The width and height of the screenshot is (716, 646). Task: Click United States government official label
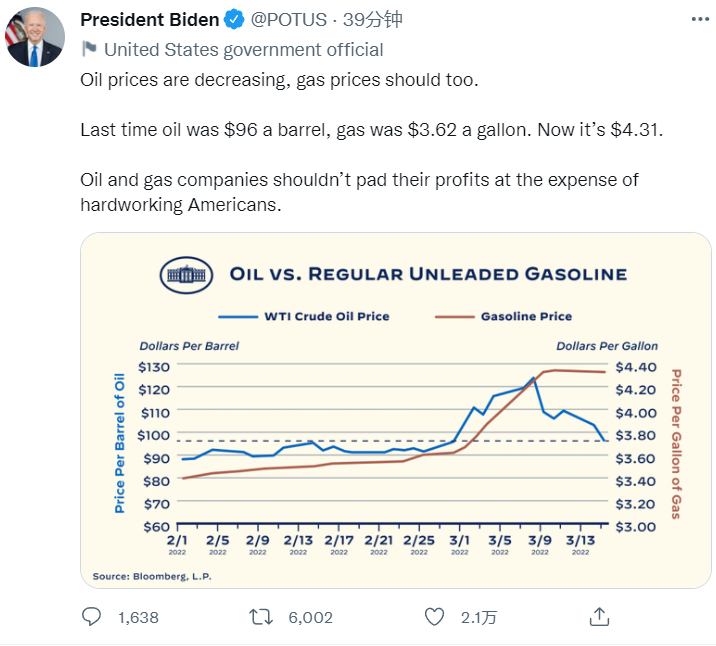click(x=243, y=49)
